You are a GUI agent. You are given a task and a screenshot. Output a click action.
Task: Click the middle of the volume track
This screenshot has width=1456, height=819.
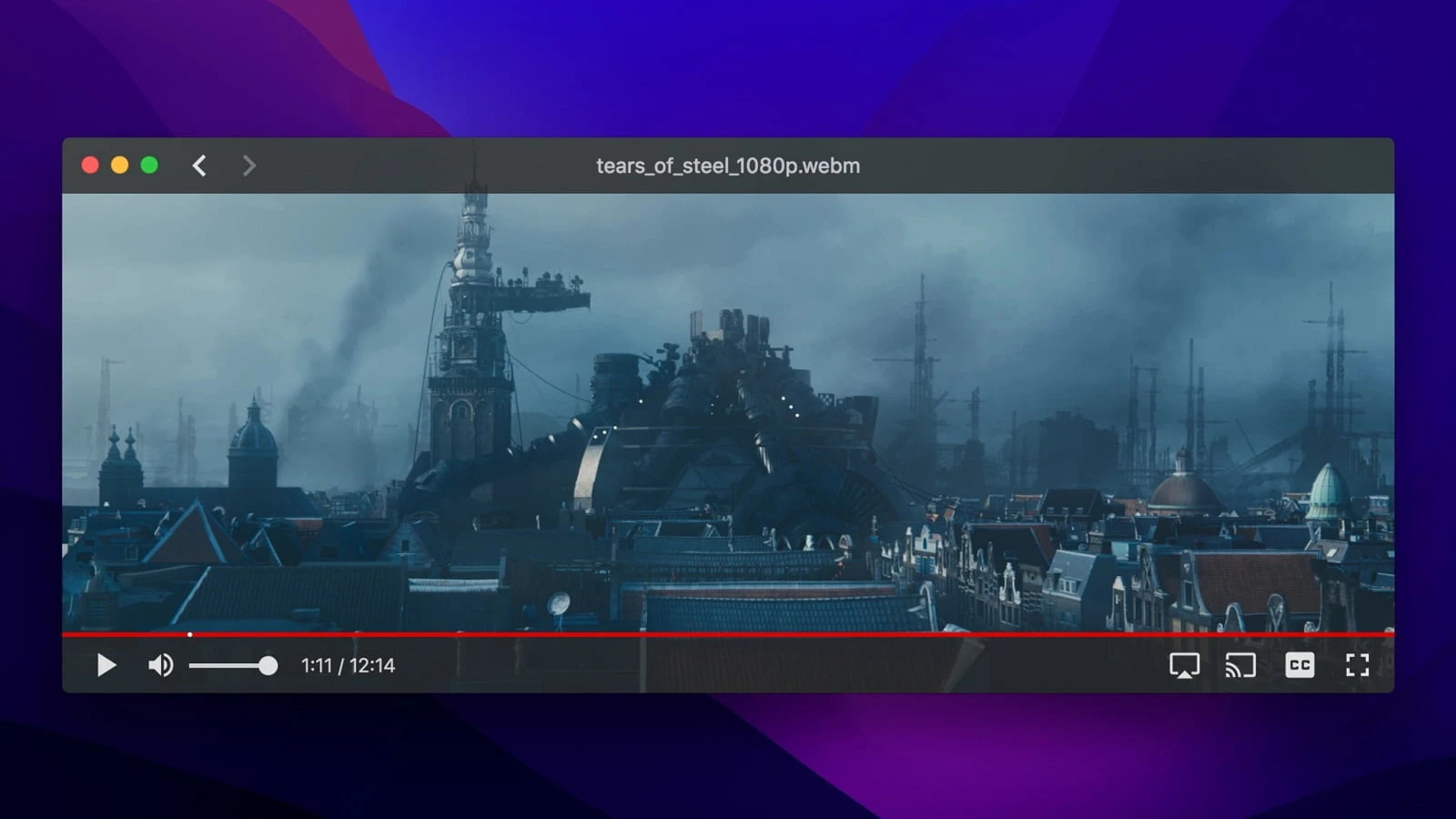[228, 666]
